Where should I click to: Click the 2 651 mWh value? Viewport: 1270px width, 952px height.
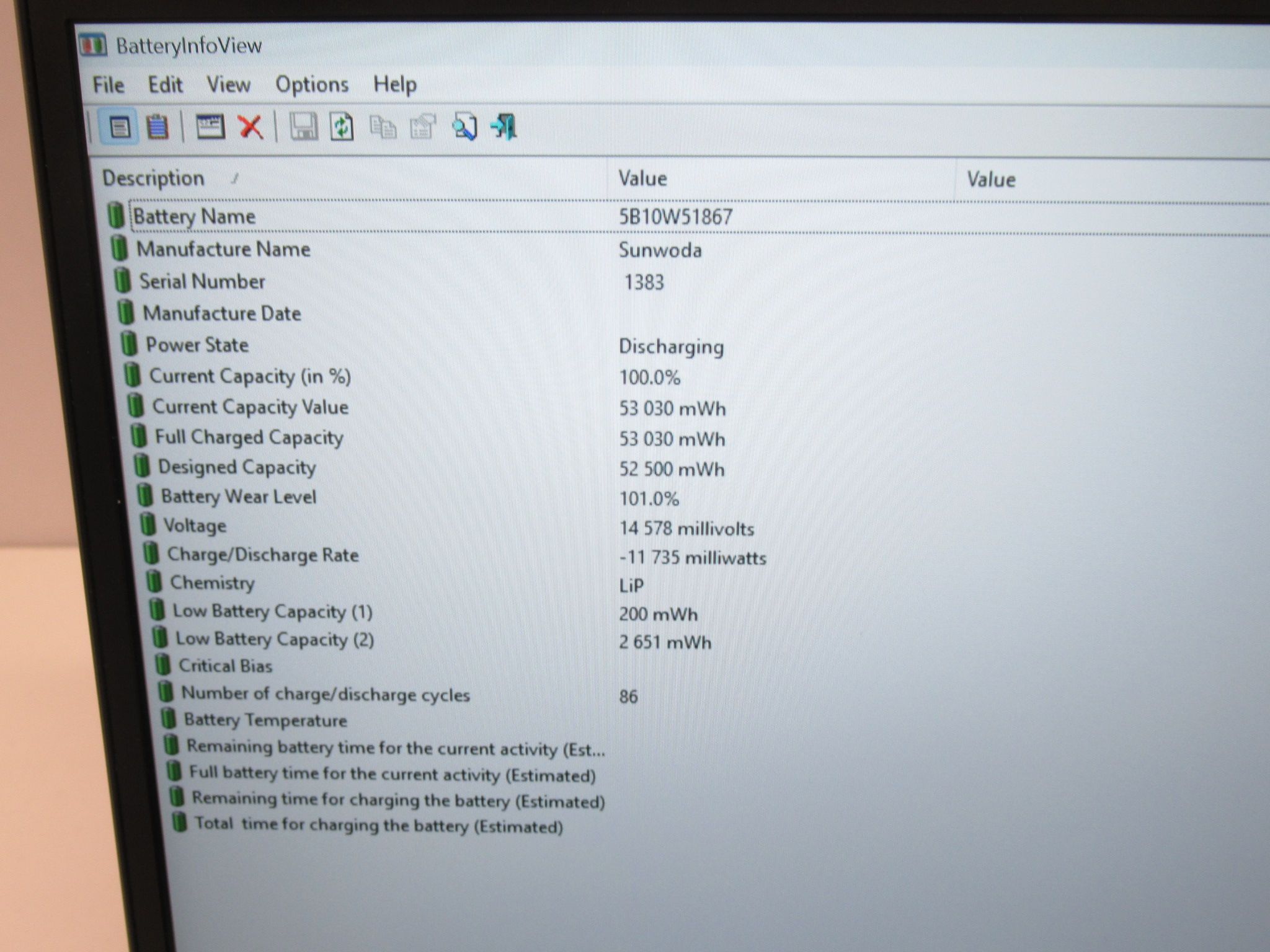click(665, 642)
